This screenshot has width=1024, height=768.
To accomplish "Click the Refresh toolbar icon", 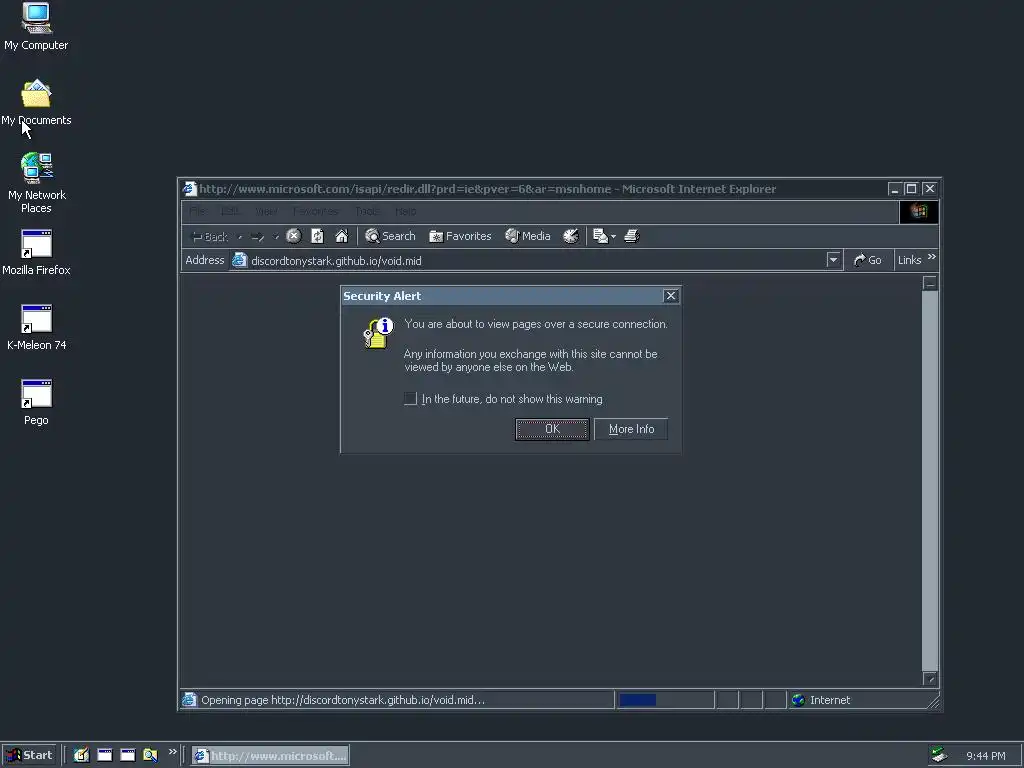I will click(x=317, y=236).
